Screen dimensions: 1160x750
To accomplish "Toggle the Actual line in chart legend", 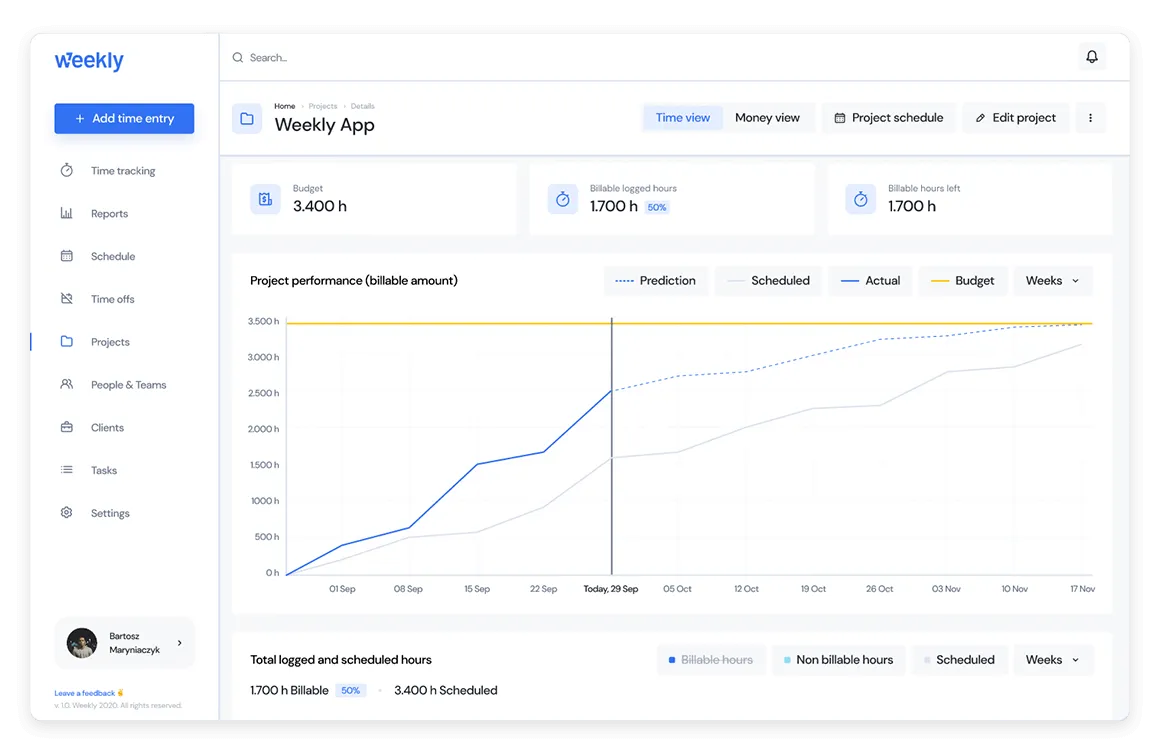I will (870, 281).
